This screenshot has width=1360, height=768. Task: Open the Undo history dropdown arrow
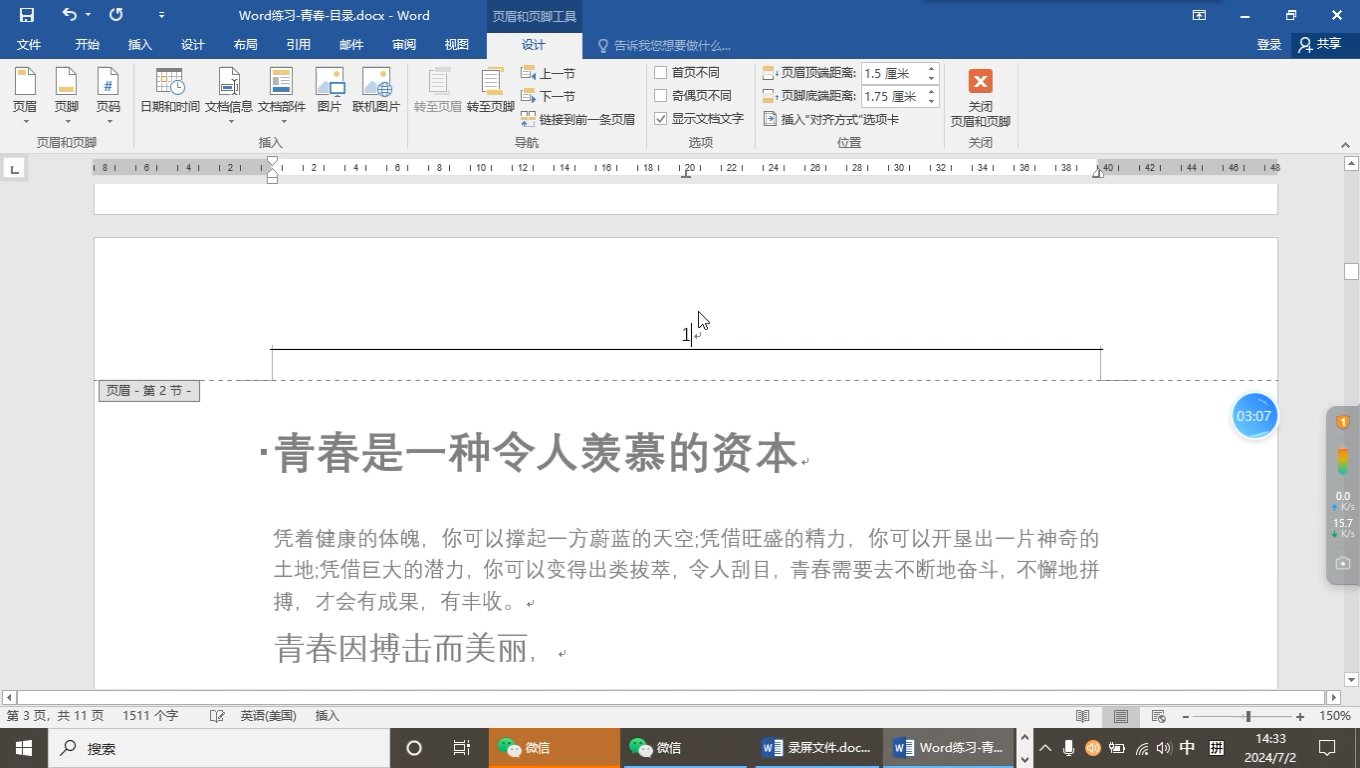(88, 15)
